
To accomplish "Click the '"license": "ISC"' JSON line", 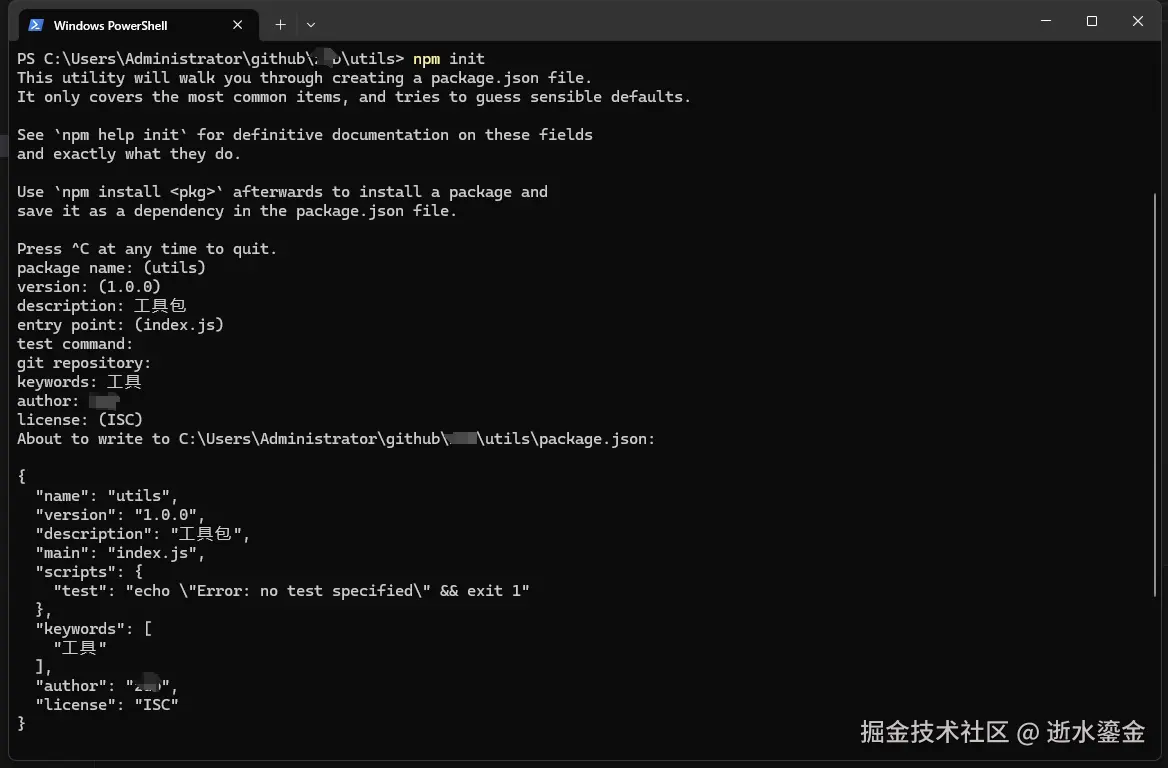I will (107, 705).
